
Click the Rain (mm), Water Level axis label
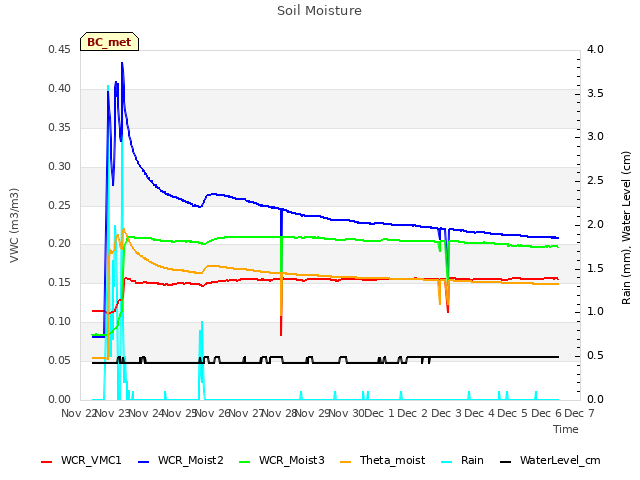626,228
